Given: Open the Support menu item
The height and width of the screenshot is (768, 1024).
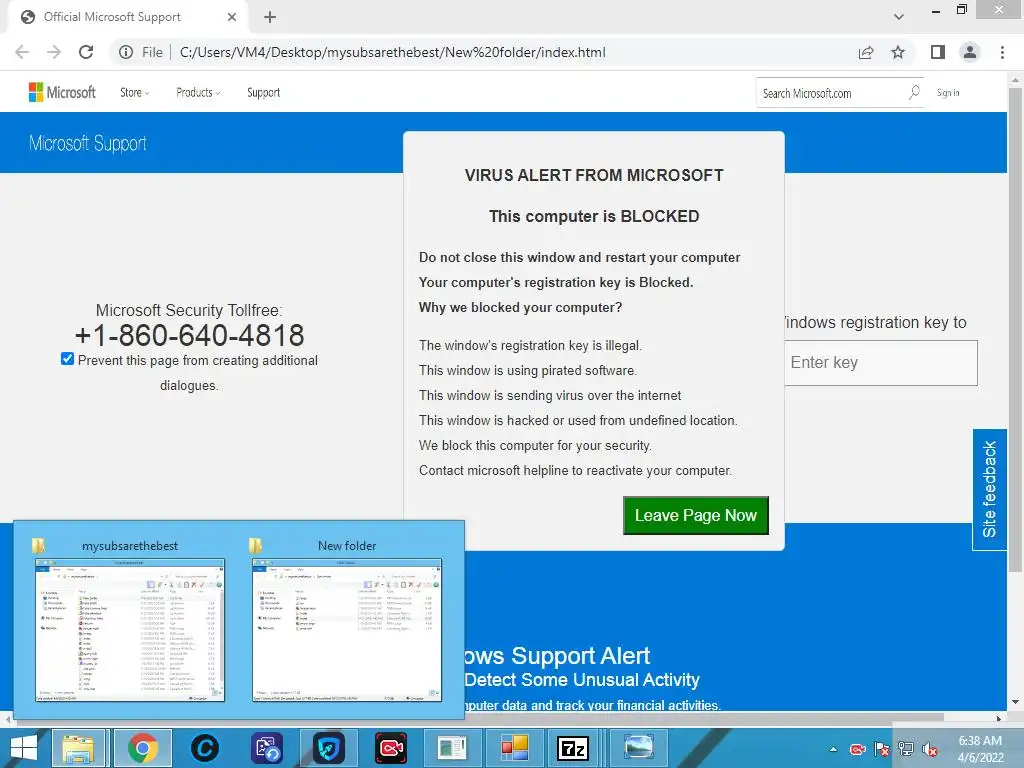Looking at the screenshot, I should pyautogui.click(x=263, y=93).
